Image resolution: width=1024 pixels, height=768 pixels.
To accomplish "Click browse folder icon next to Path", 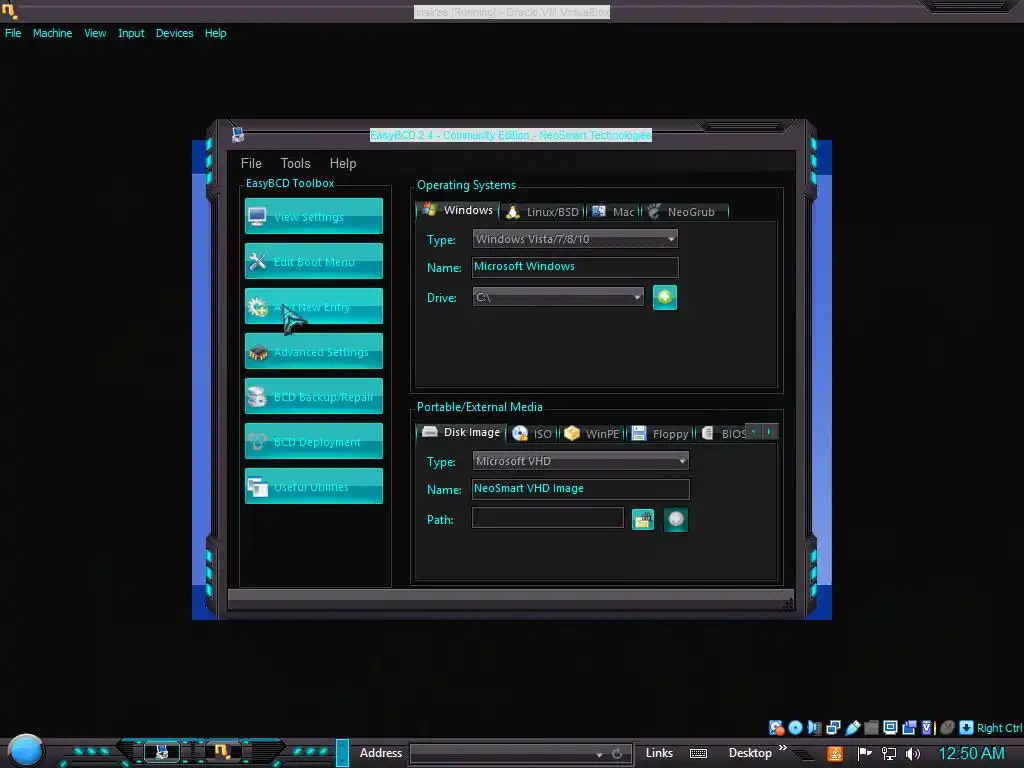I will 643,520.
